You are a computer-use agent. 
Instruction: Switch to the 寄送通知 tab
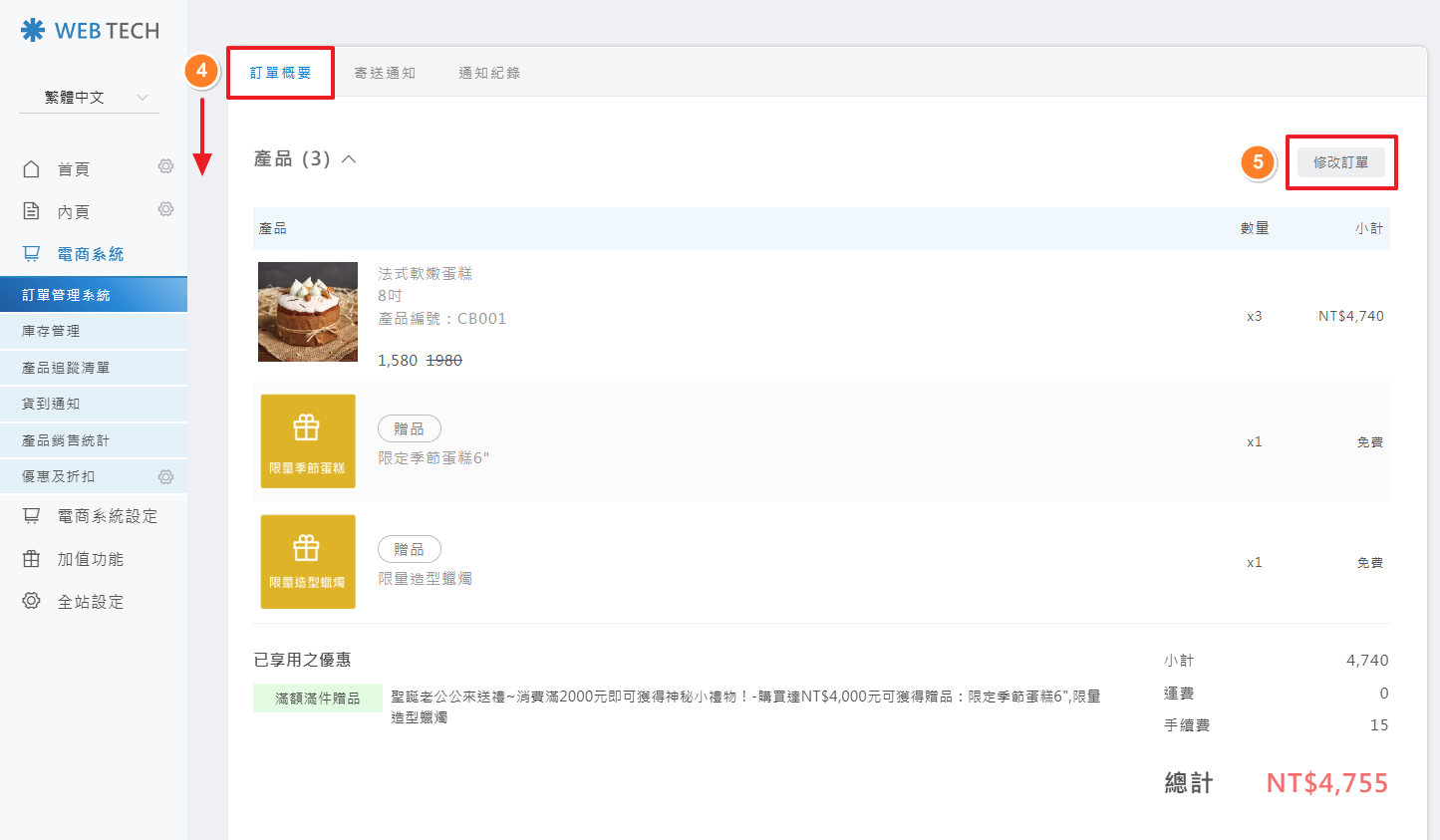click(385, 73)
